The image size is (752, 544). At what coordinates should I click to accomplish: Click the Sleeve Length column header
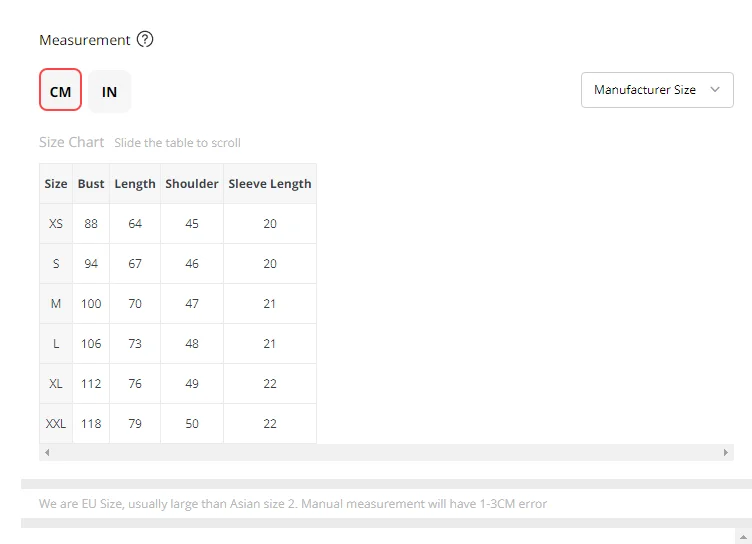tap(270, 184)
